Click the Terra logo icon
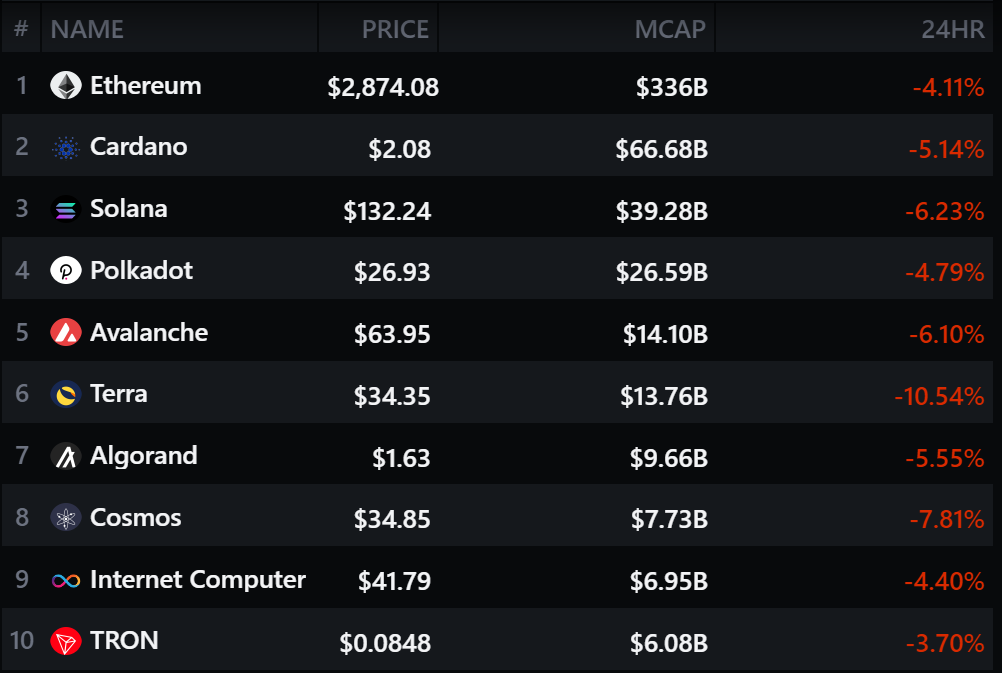Image resolution: width=1002 pixels, height=673 pixels. (x=66, y=395)
